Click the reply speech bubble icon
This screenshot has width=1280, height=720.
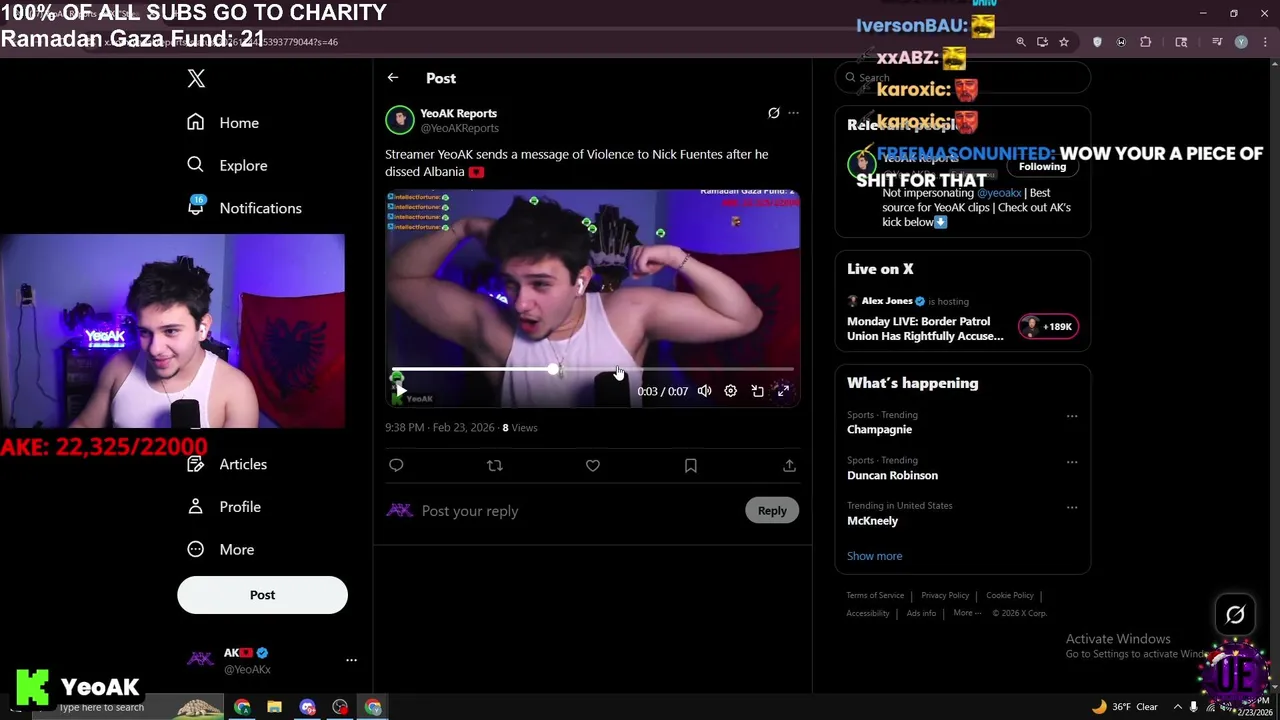[x=396, y=465]
